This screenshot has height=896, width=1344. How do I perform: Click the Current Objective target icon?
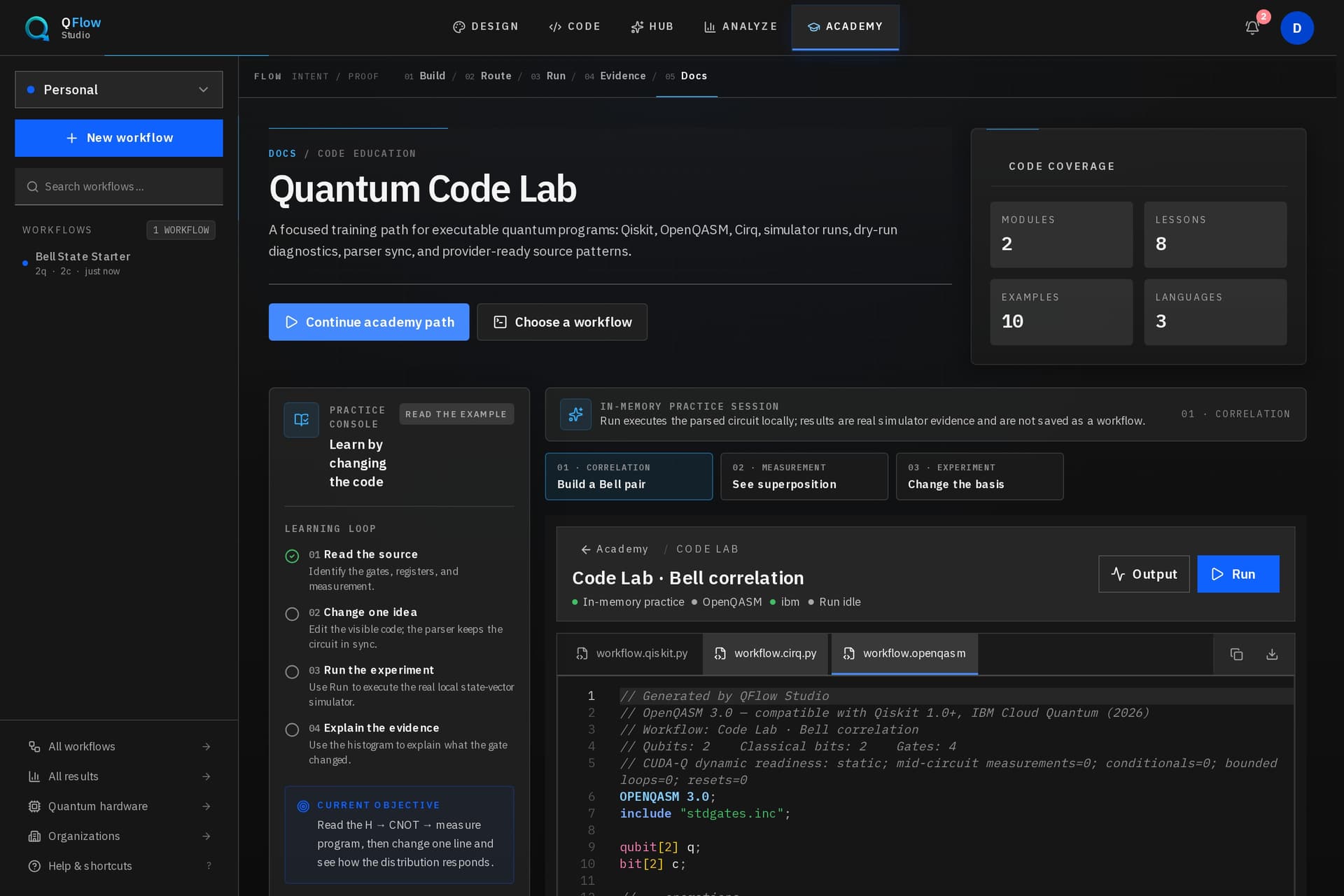pyautogui.click(x=303, y=806)
